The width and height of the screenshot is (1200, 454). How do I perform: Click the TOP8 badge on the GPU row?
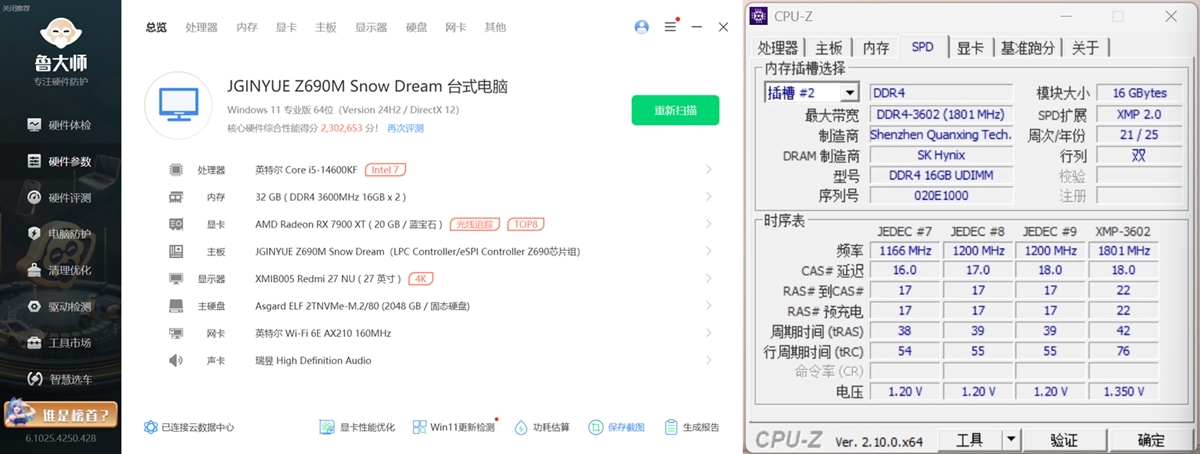pos(526,224)
